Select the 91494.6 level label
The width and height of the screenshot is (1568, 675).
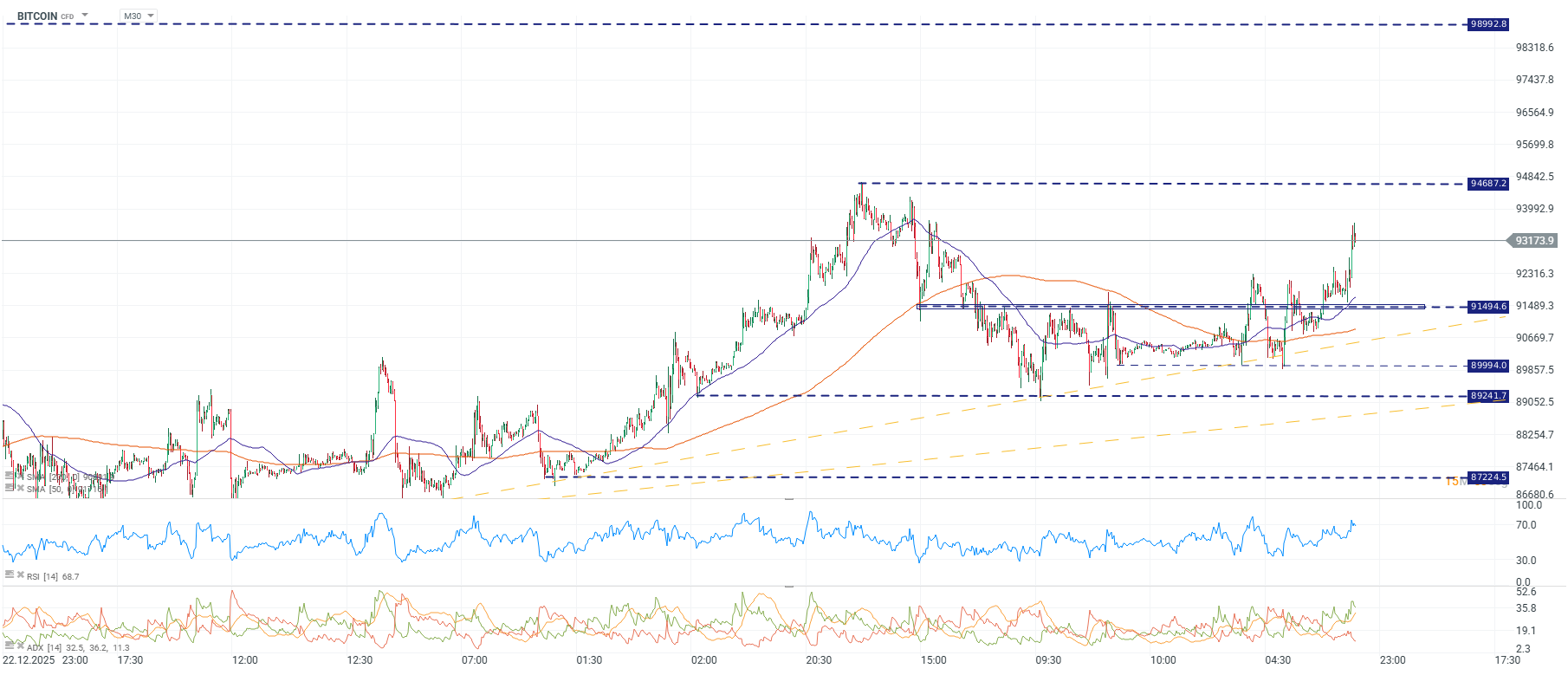(1488, 307)
